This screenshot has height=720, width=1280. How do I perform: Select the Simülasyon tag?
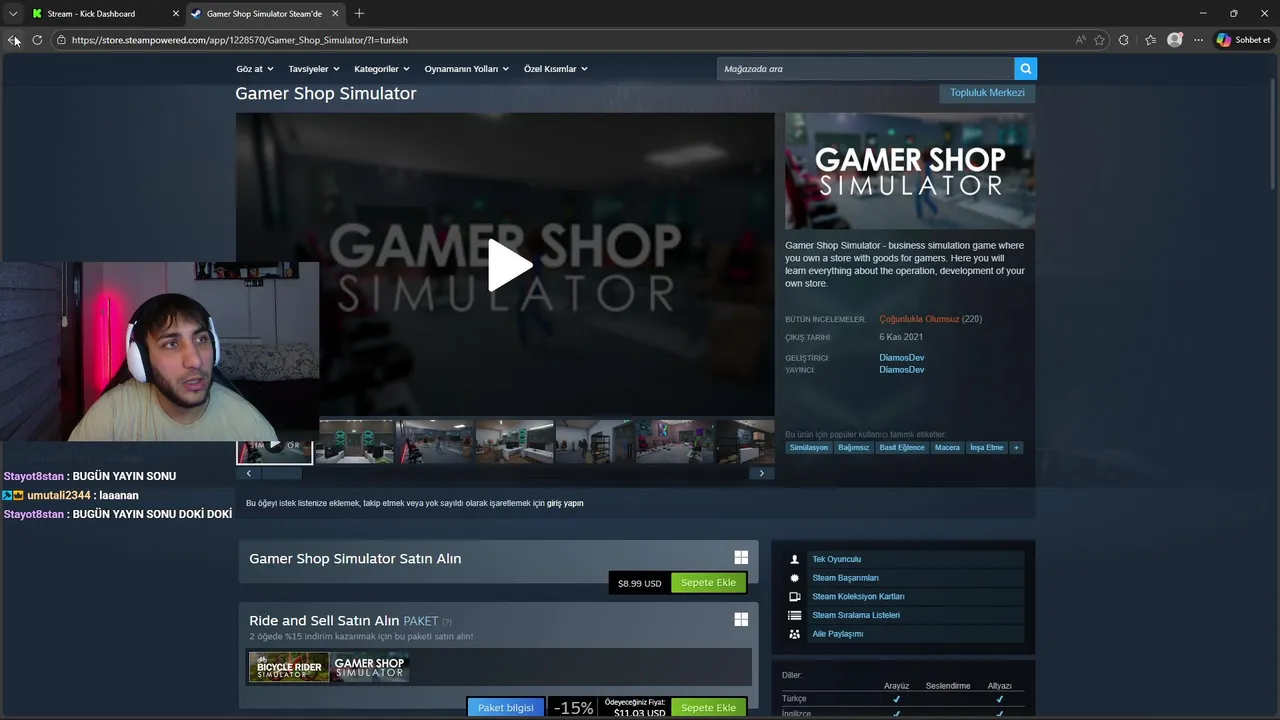[x=809, y=448]
